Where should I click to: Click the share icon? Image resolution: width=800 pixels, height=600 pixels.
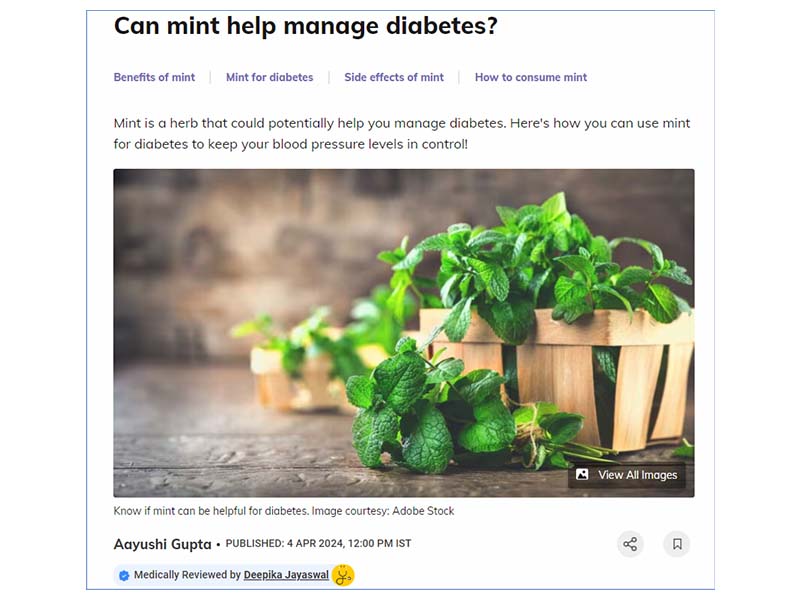tap(630, 544)
